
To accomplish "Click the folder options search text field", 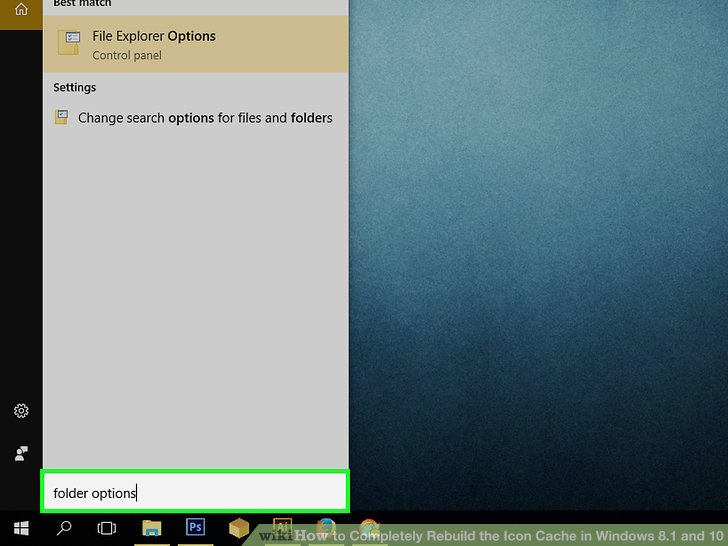I will (195, 492).
